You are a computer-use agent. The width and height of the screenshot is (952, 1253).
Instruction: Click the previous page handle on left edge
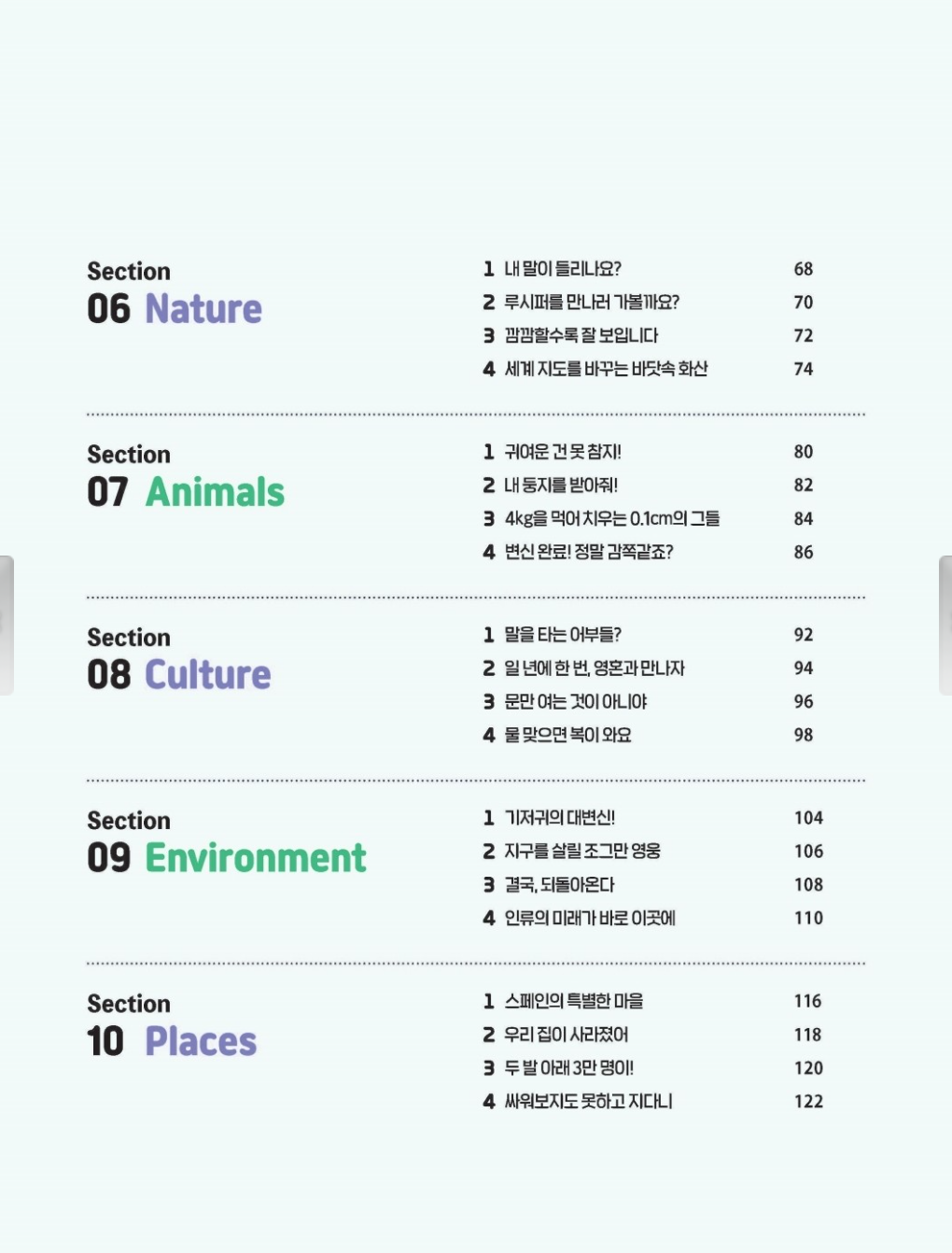click(x=7, y=626)
